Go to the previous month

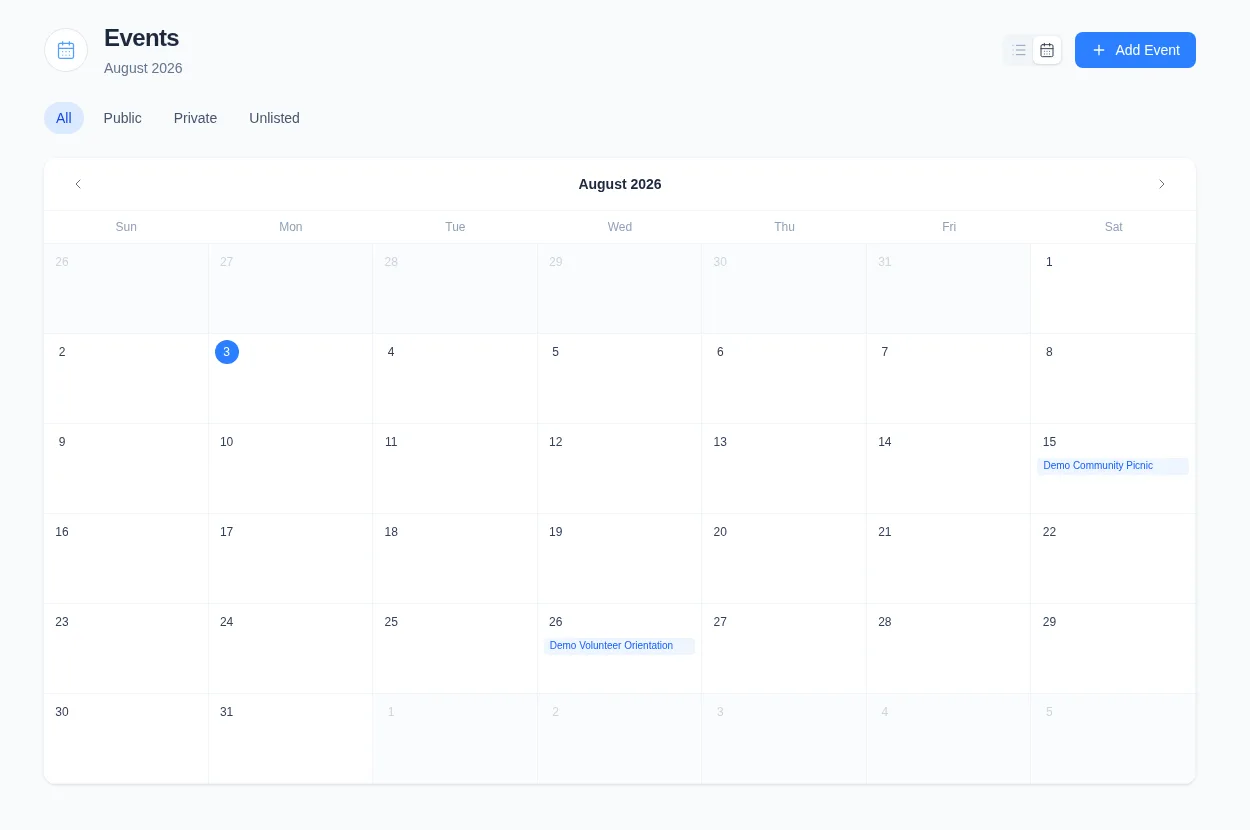(x=78, y=184)
